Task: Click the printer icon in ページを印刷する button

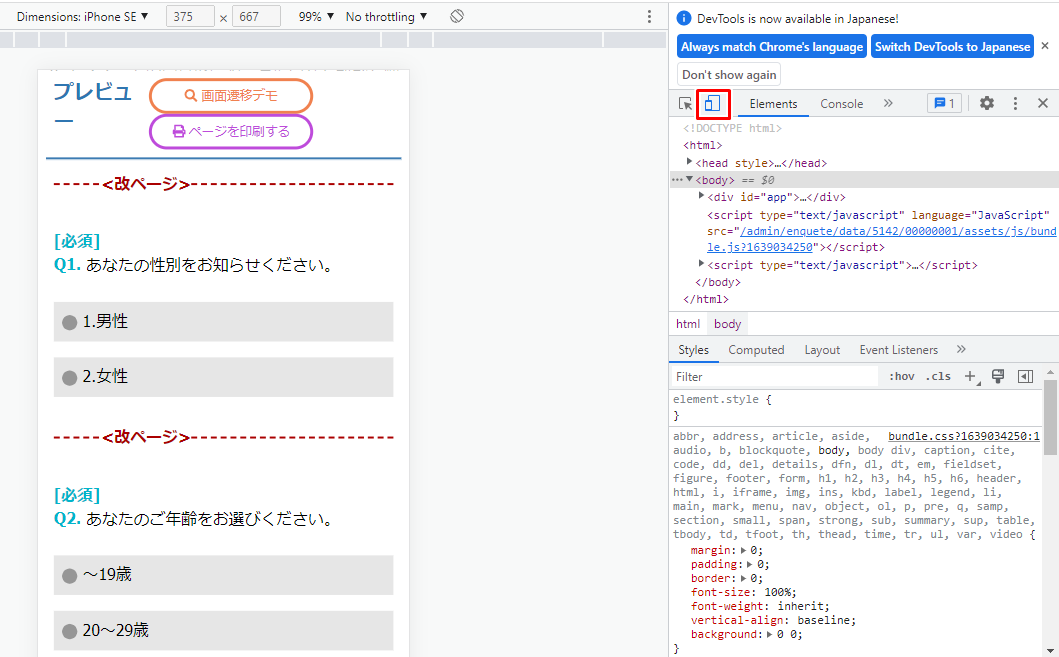Action: point(178,131)
